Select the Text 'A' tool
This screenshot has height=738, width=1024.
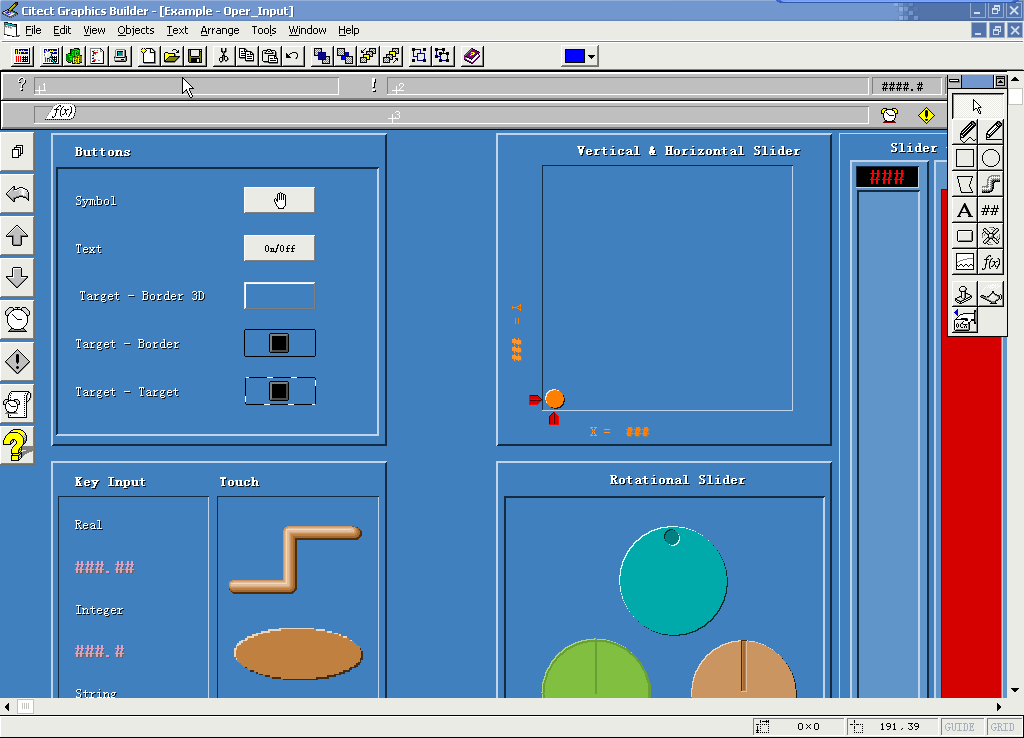click(x=965, y=210)
